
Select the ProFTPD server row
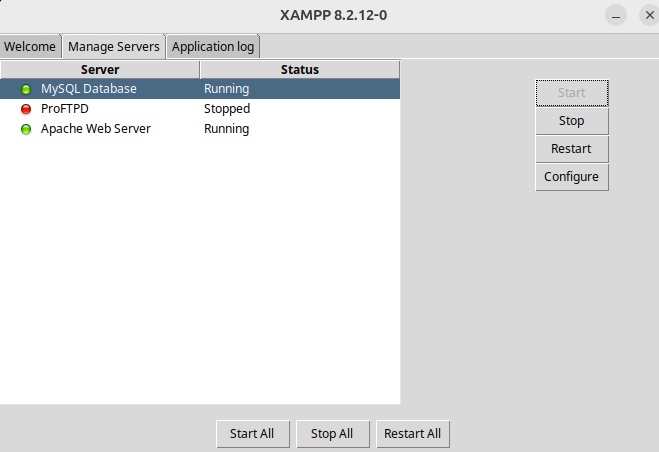200,109
